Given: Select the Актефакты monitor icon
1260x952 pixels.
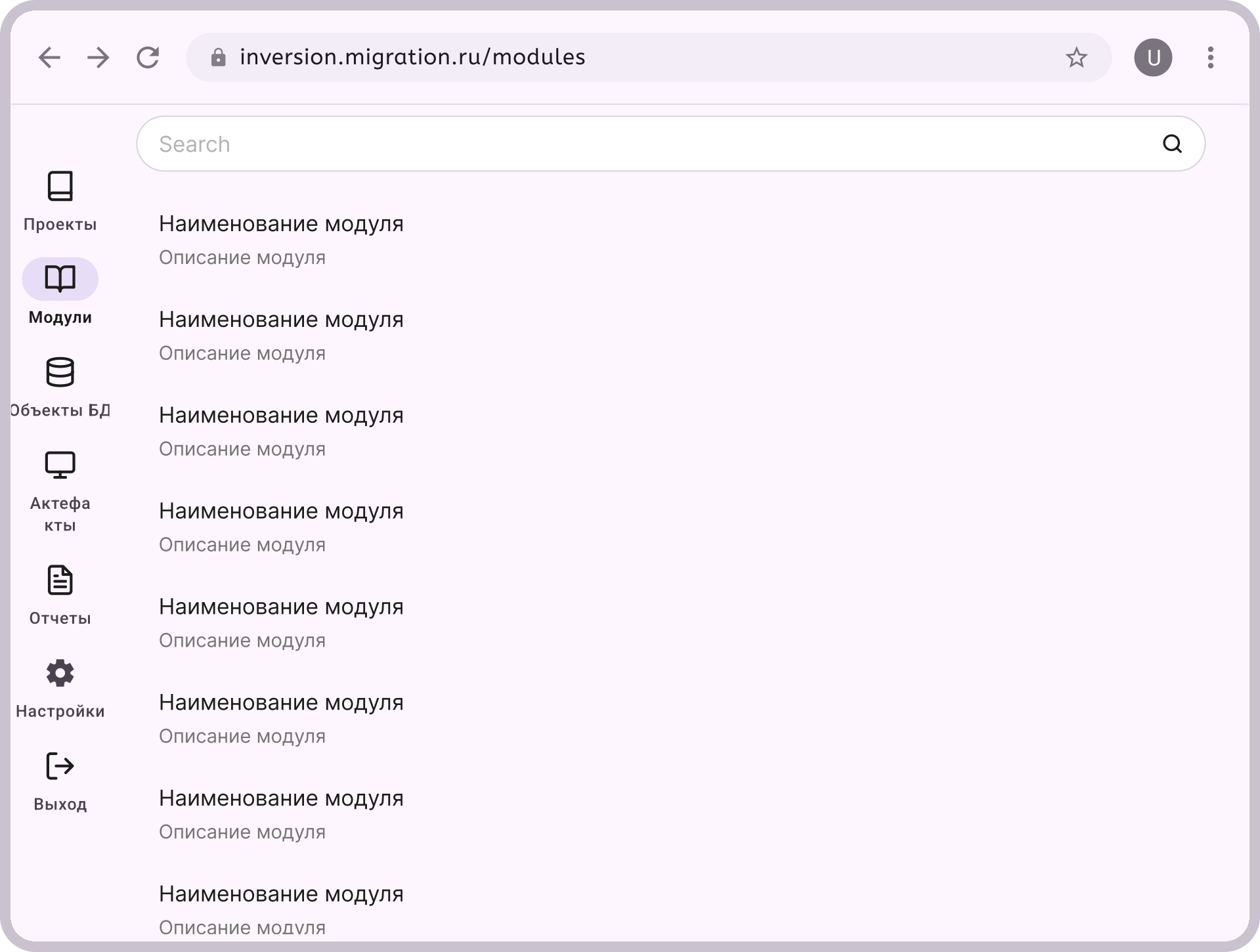Looking at the screenshot, I should (x=60, y=464).
